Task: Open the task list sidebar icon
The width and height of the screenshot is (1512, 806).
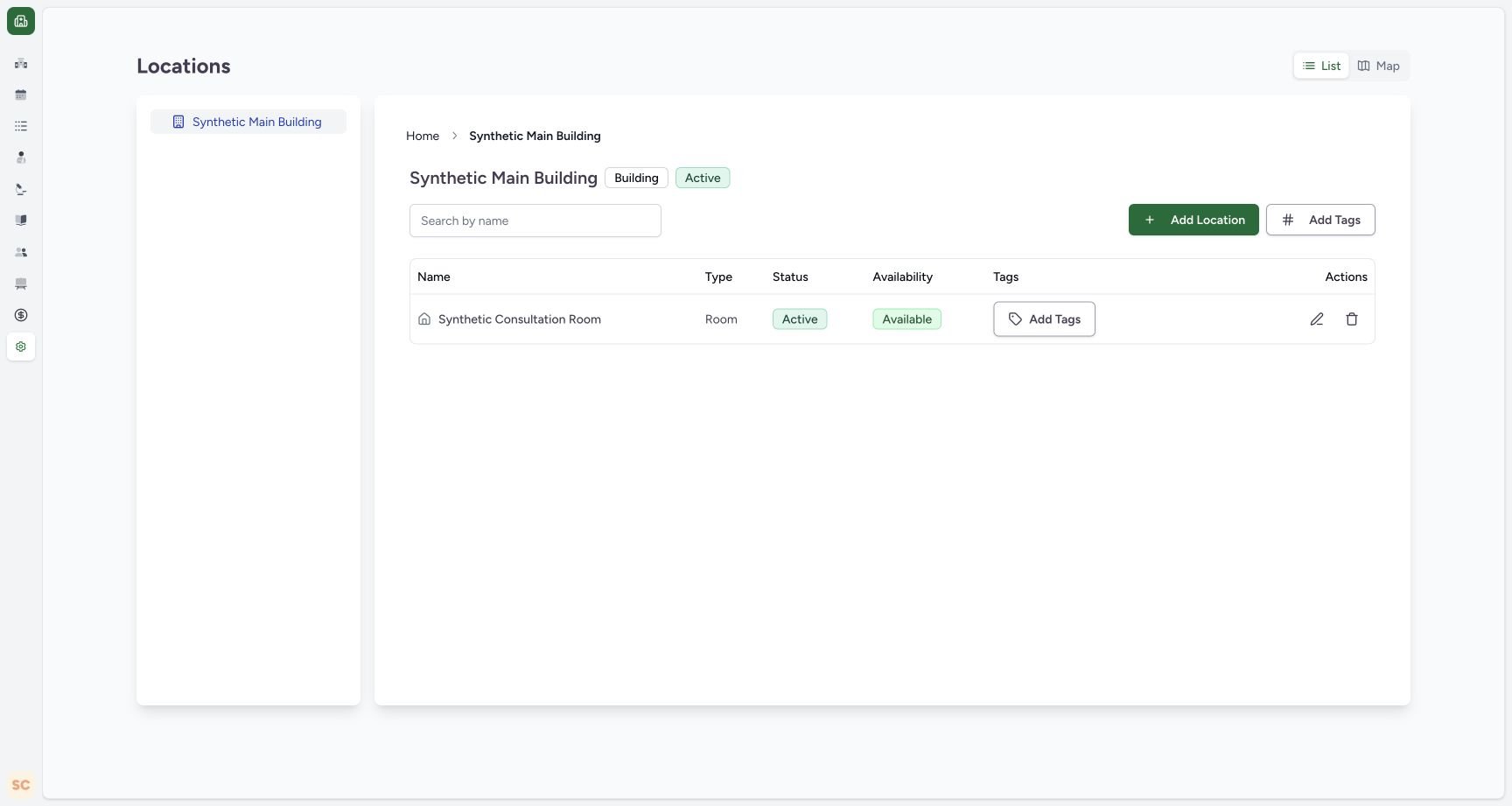Action: (x=21, y=126)
